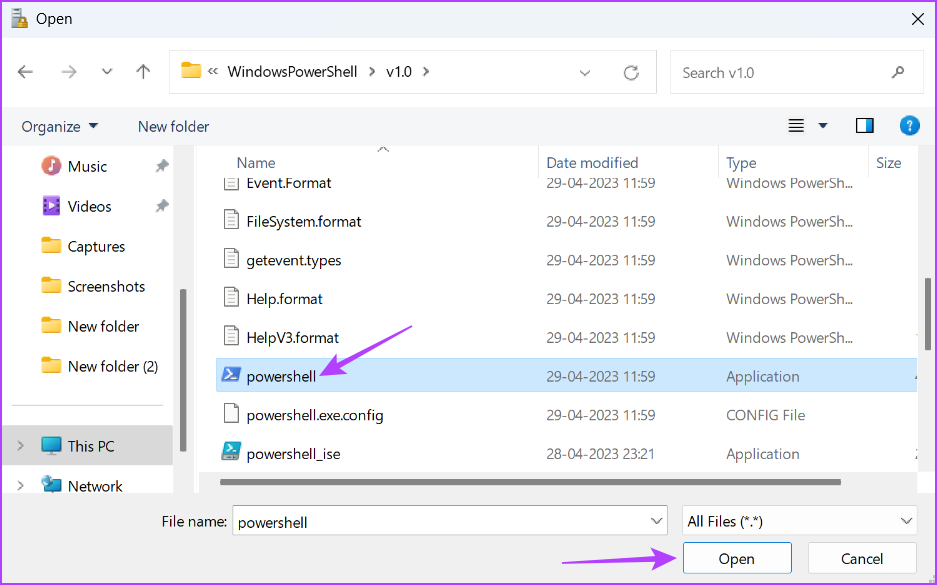Expand chevron after WindowsPowerShell breadcrumb
The image size is (937, 585).
tap(372, 72)
